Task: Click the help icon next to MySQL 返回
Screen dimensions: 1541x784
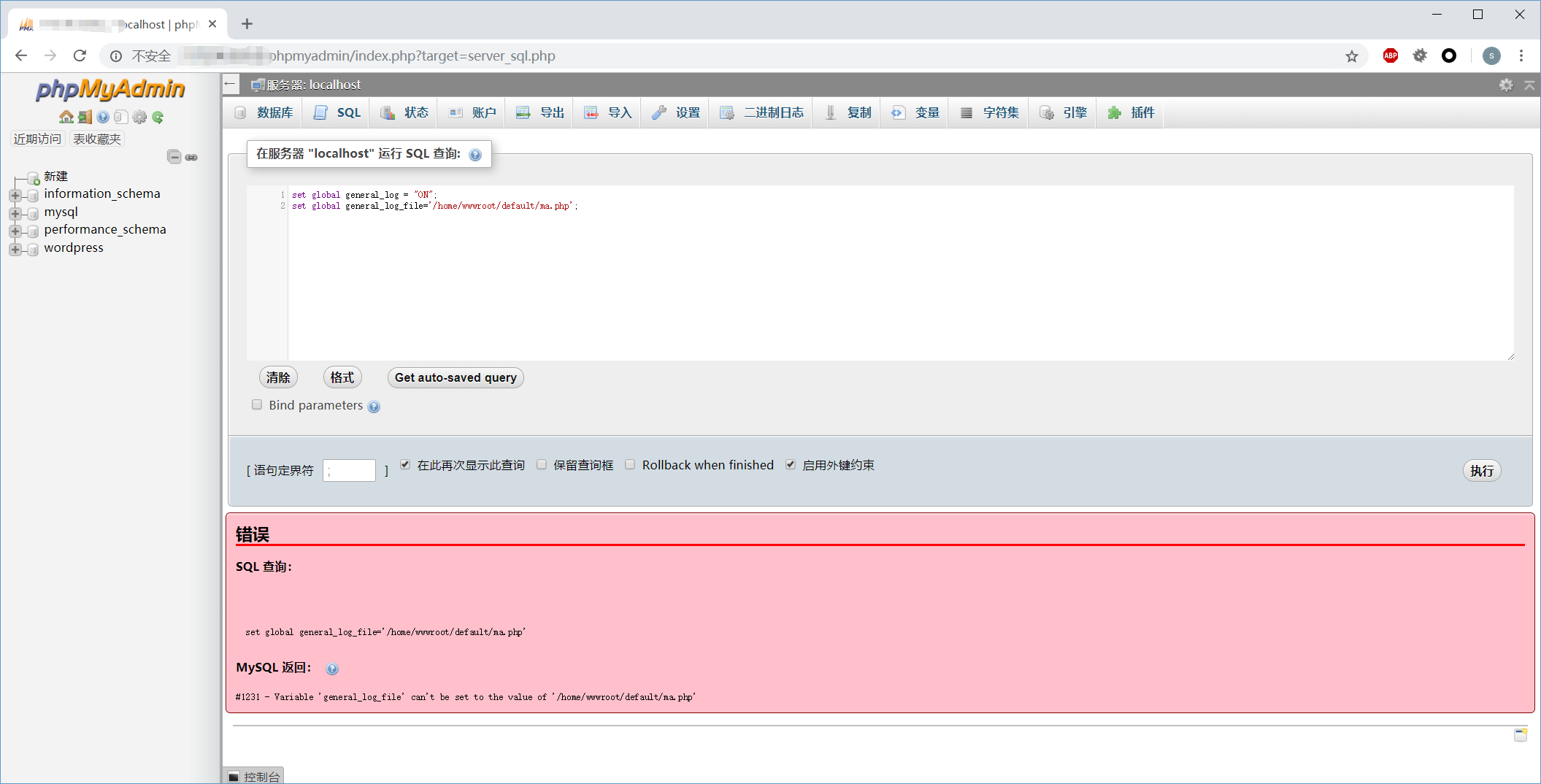Action: click(332, 669)
